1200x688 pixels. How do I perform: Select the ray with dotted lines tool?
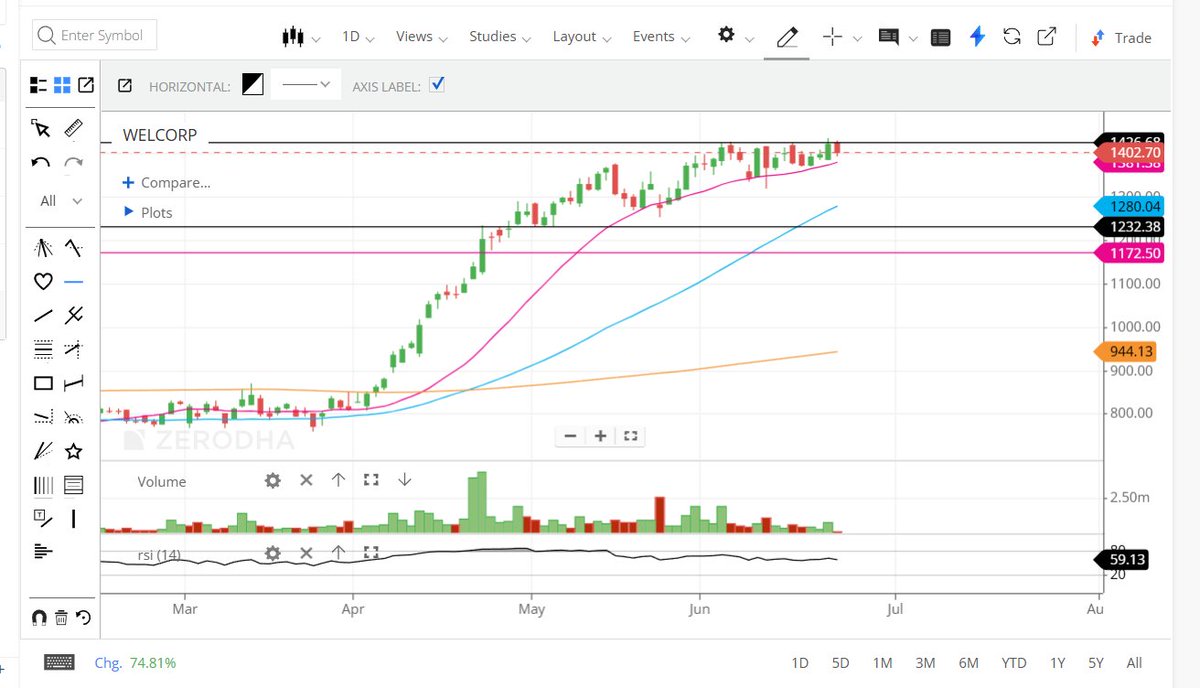[73, 349]
